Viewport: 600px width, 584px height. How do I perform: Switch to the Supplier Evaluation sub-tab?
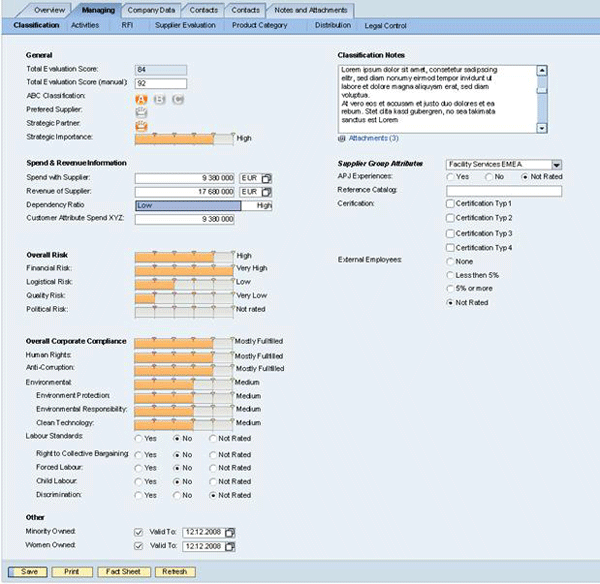pyautogui.click(x=185, y=24)
